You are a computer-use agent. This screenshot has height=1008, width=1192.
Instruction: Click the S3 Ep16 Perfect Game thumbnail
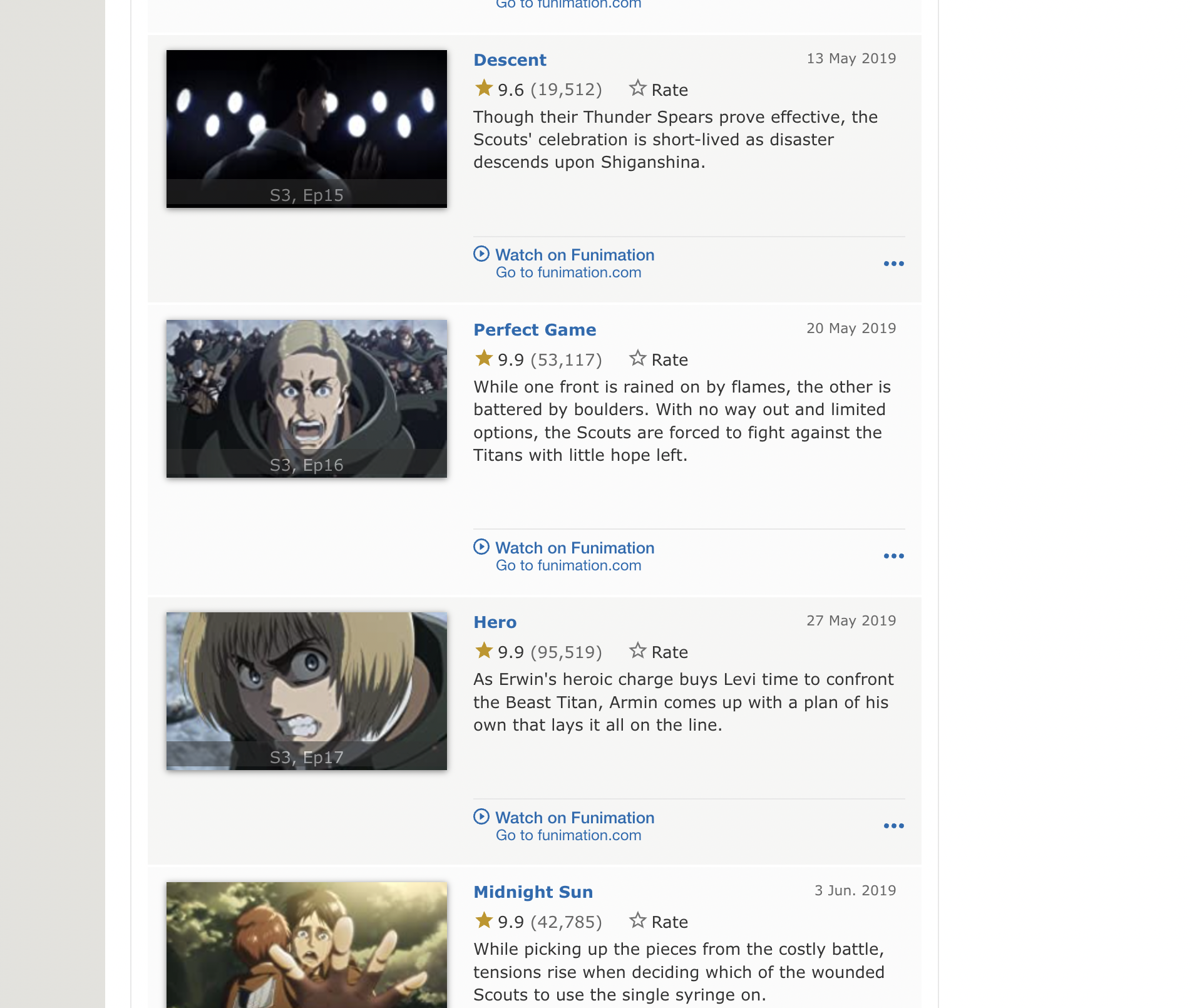click(x=307, y=399)
